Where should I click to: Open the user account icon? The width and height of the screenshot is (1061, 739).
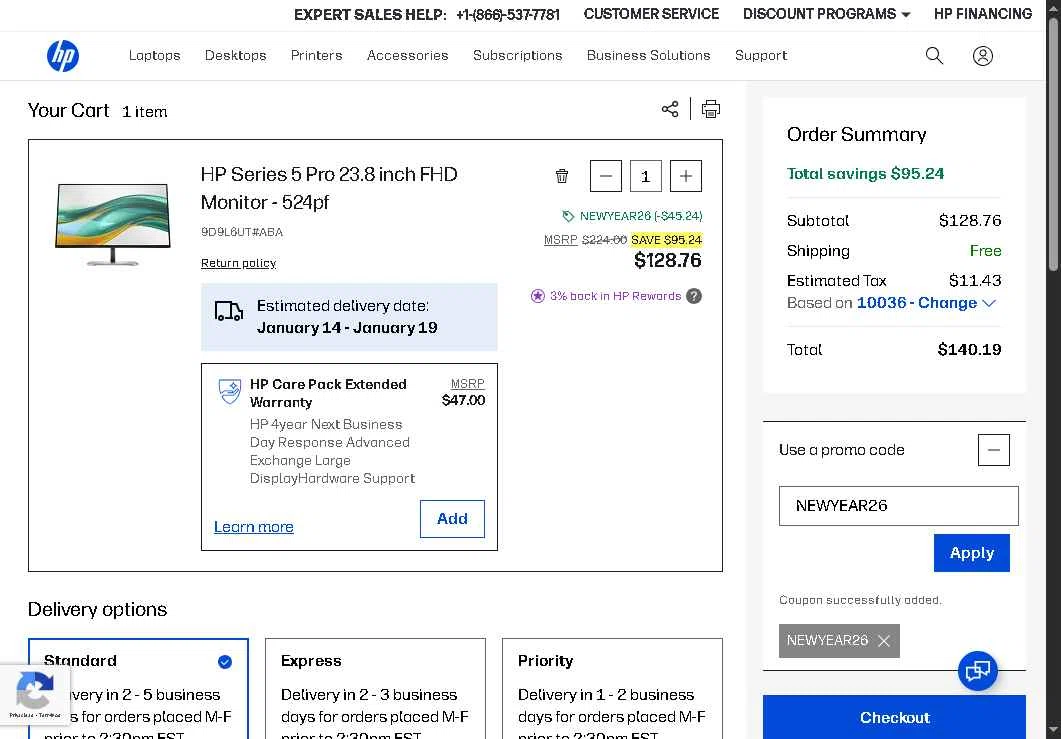click(x=983, y=55)
